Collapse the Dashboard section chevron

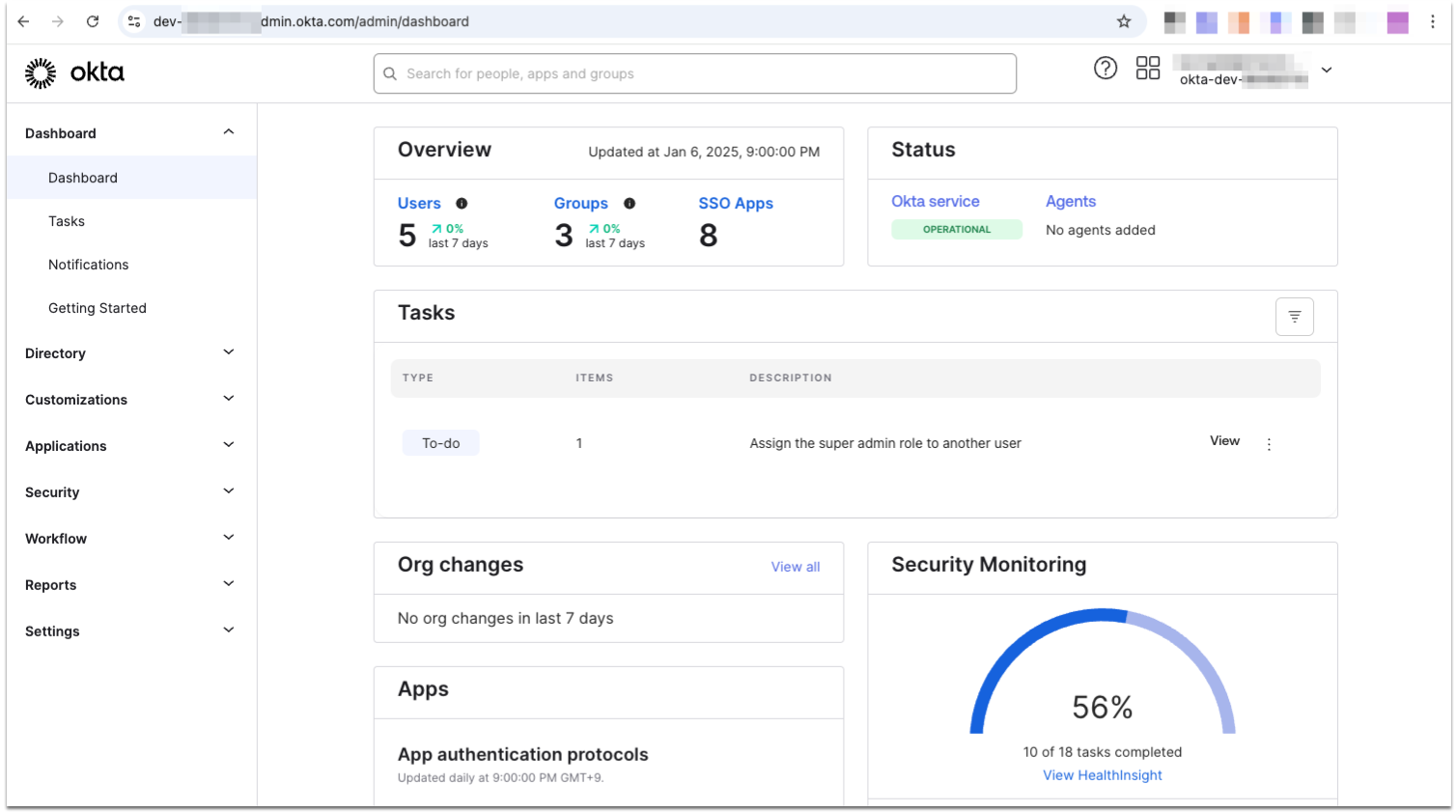pyautogui.click(x=228, y=131)
